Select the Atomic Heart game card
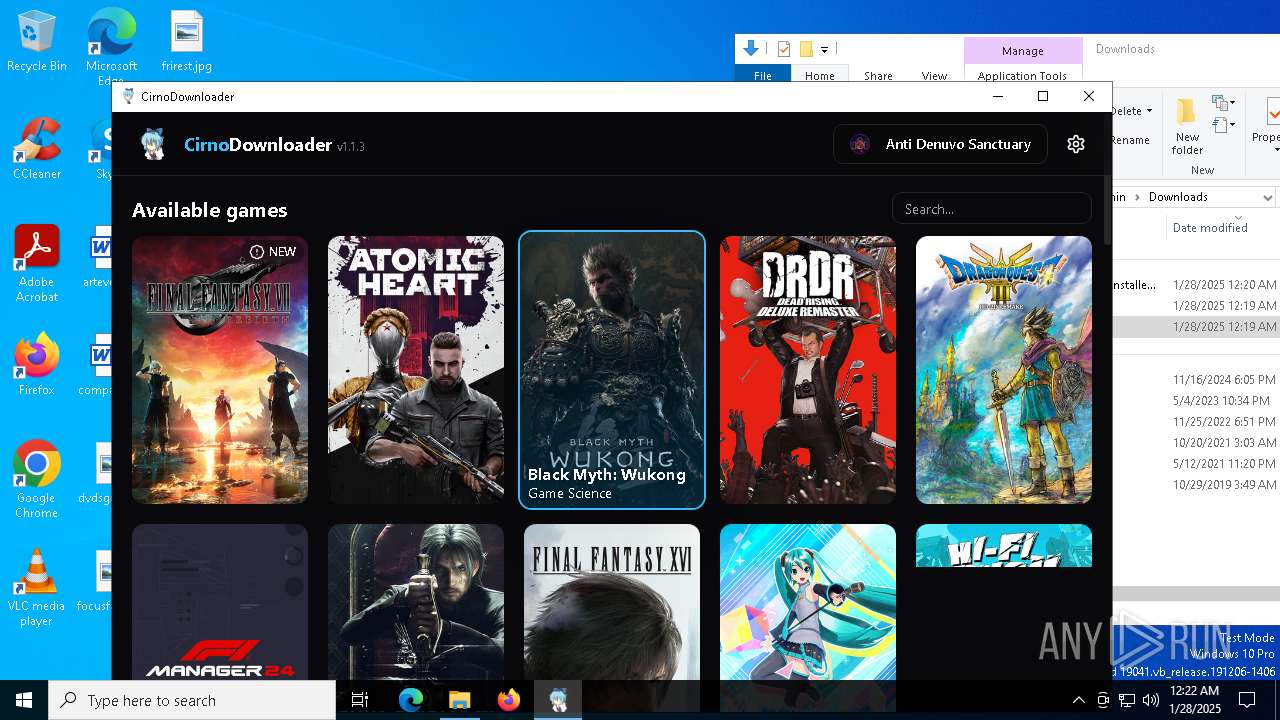 [416, 370]
